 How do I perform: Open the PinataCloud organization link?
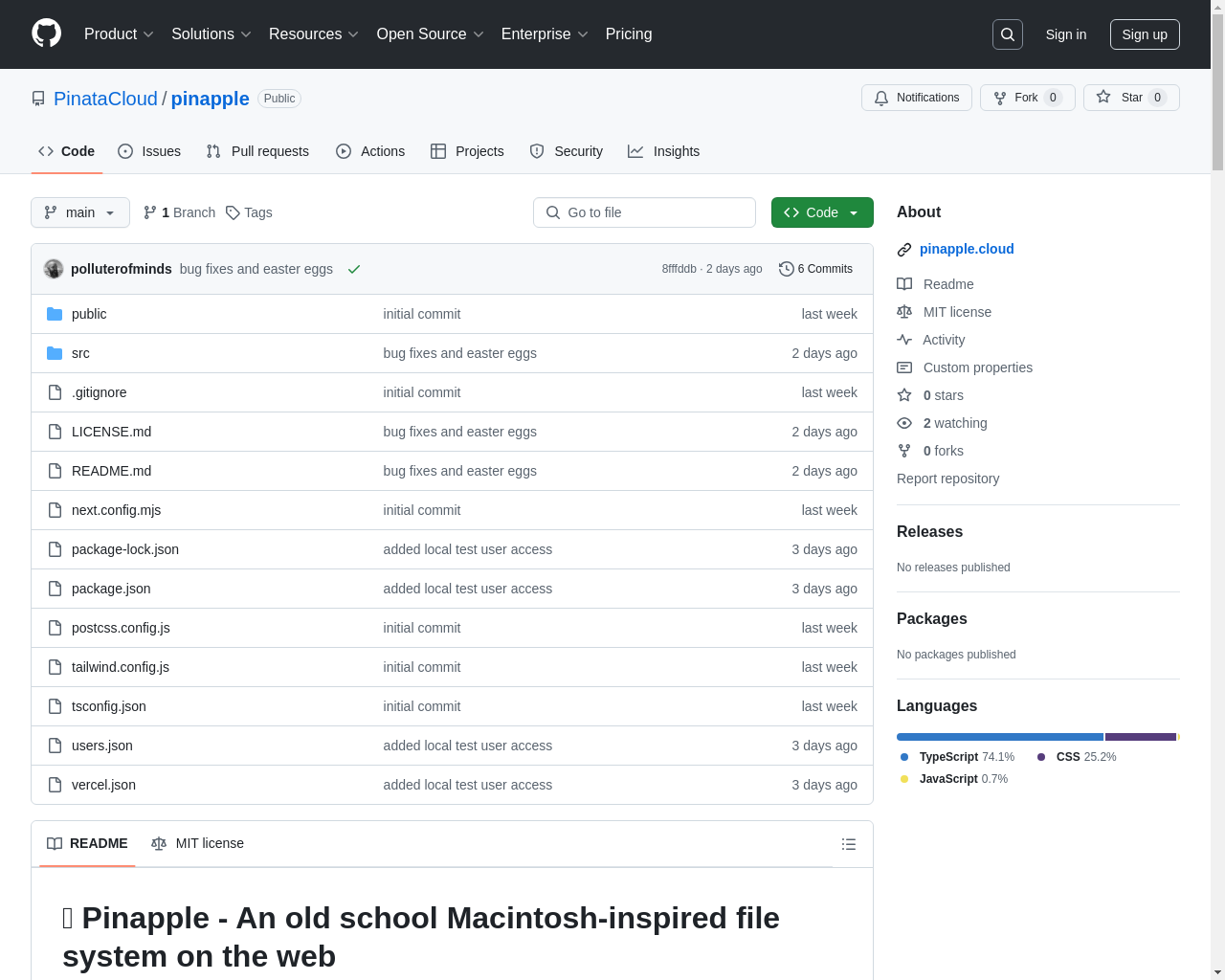click(105, 99)
